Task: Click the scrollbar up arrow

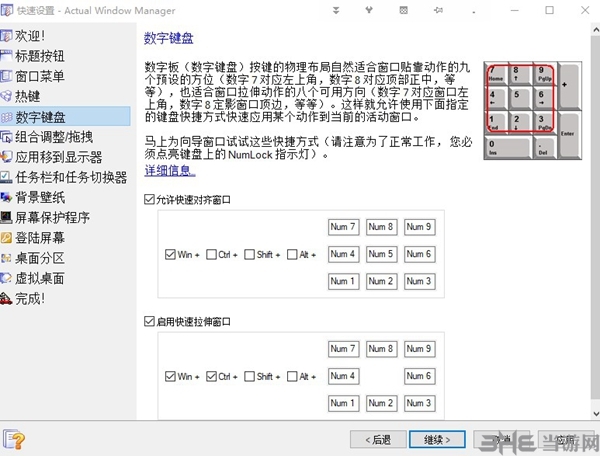Action: coord(595,29)
